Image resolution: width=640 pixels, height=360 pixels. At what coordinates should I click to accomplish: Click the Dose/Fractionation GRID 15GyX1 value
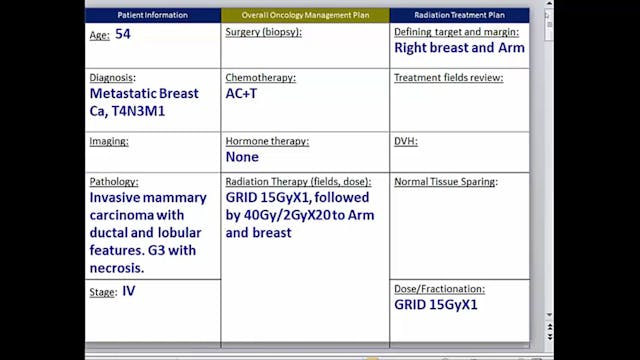[x=436, y=304]
